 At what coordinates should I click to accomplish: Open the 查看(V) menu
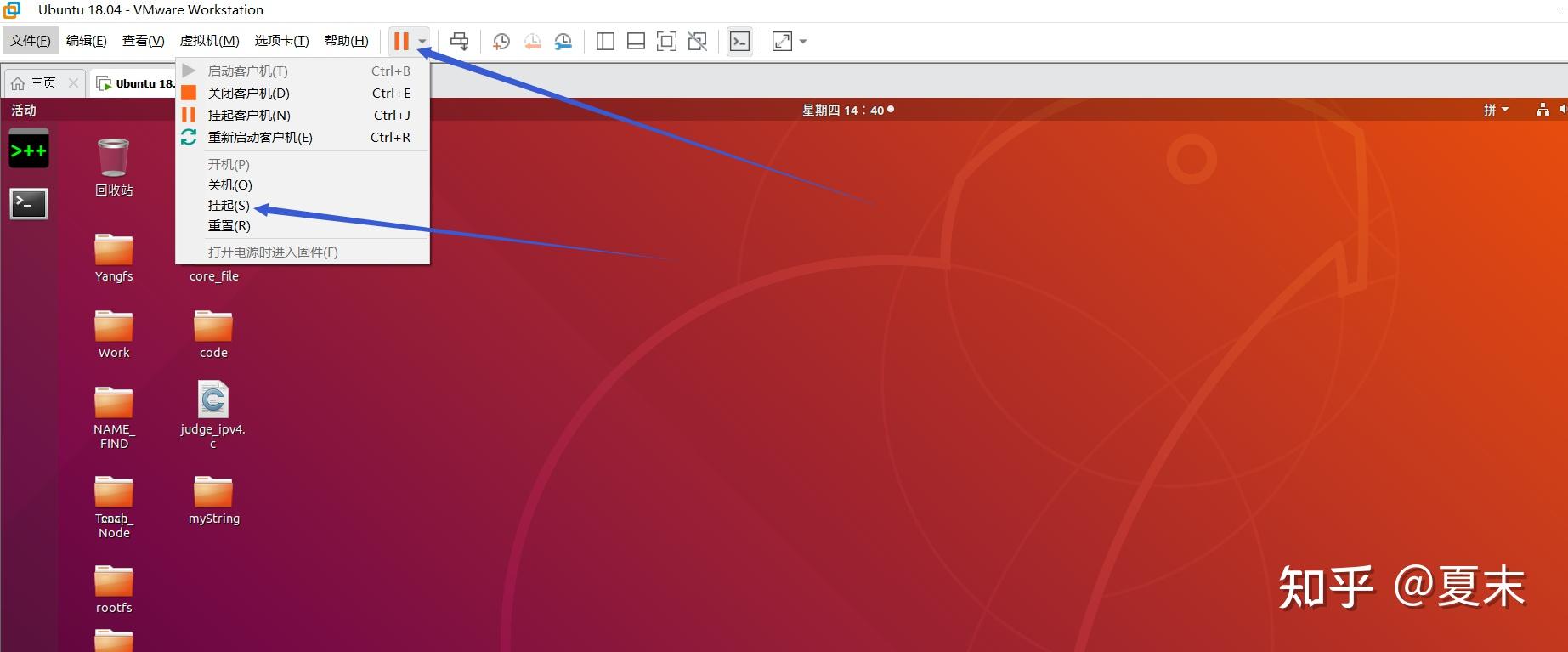click(144, 41)
